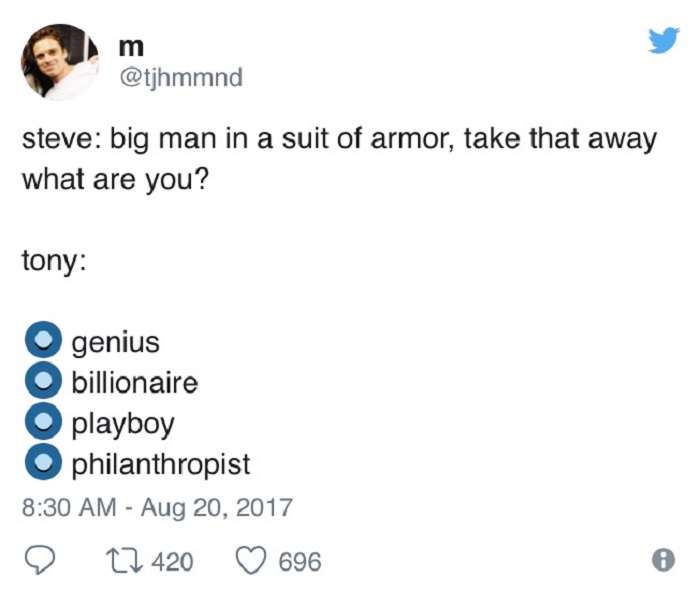Screen dimensions: 700x592
Task: Click the "billionaire" option label
Action: 134,383
